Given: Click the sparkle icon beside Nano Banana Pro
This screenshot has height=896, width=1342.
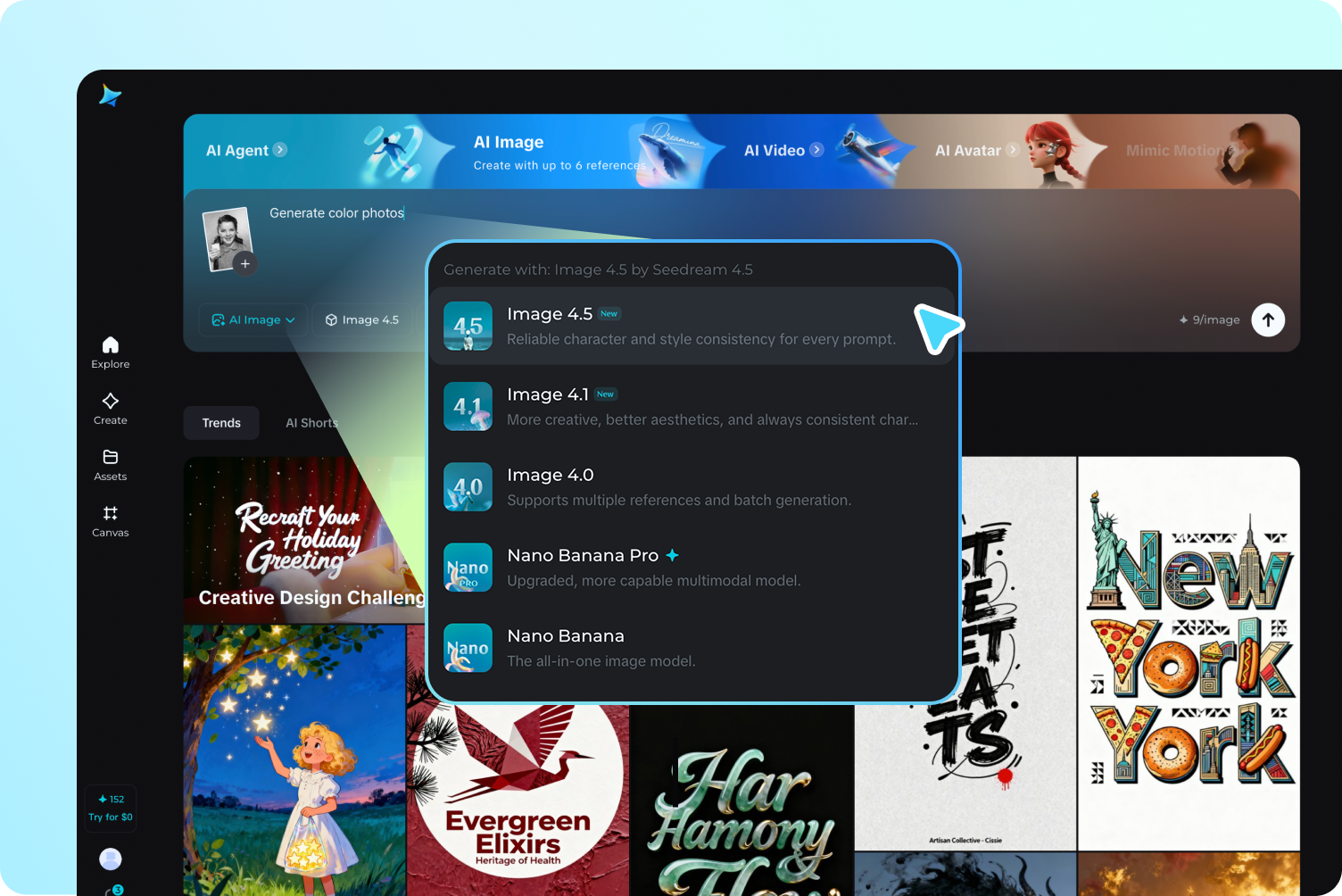Looking at the screenshot, I should [673, 555].
